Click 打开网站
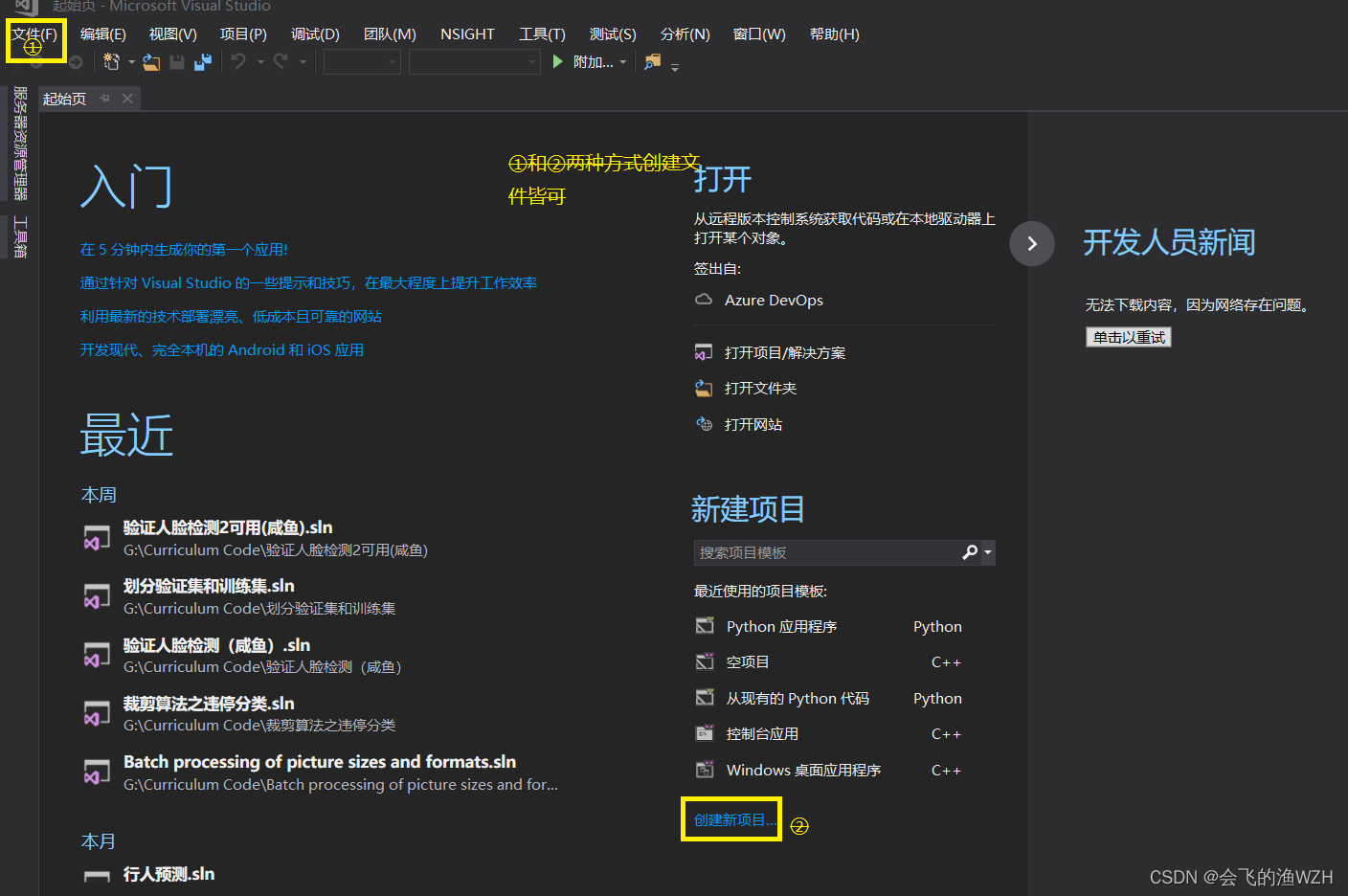This screenshot has height=896, width=1348. (x=753, y=425)
